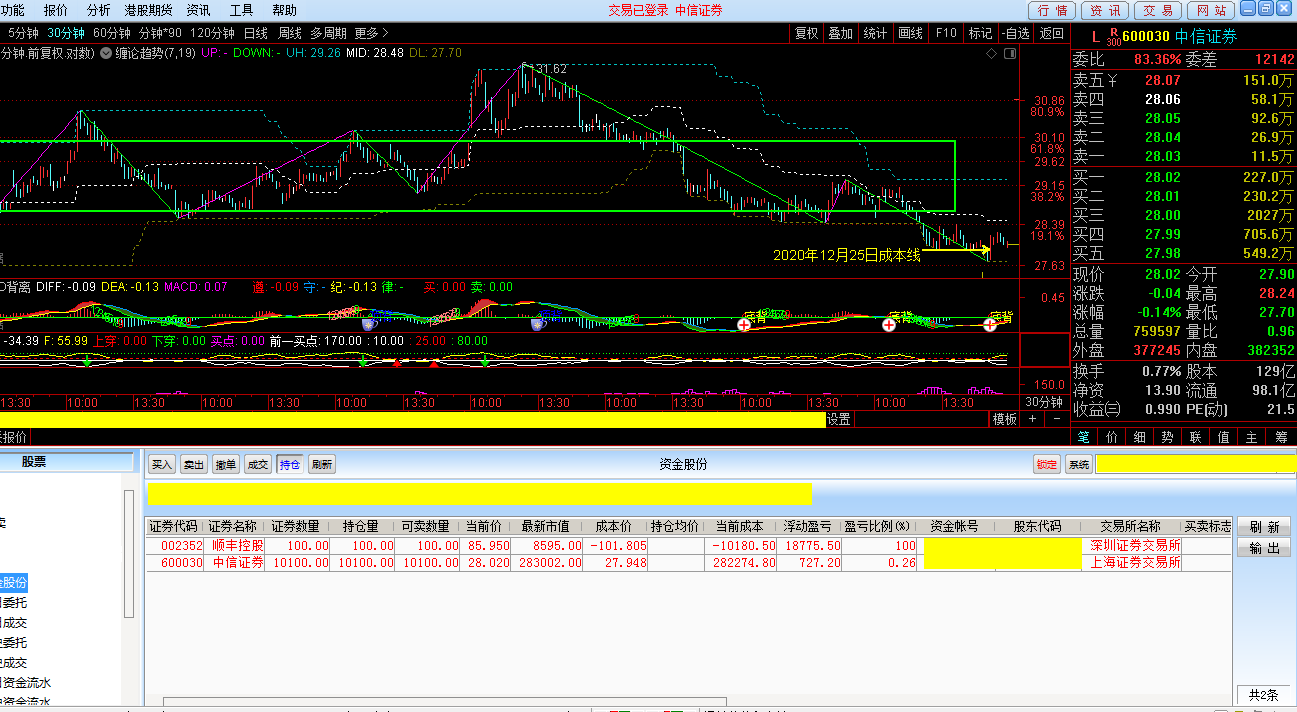
Task: Open the 分析 menu
Action: 98,10
